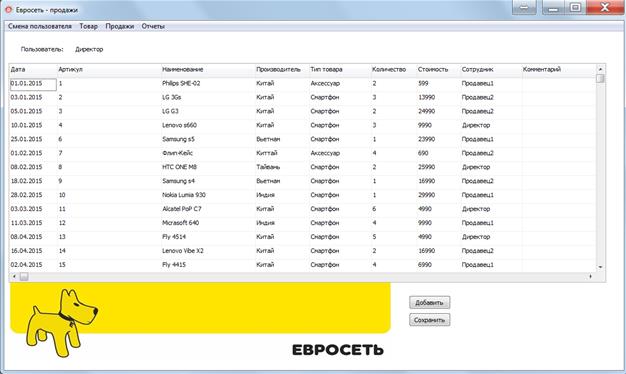
Task: Select the Lenovo Vibe X2 cell
Action: (x=208, y=251)
